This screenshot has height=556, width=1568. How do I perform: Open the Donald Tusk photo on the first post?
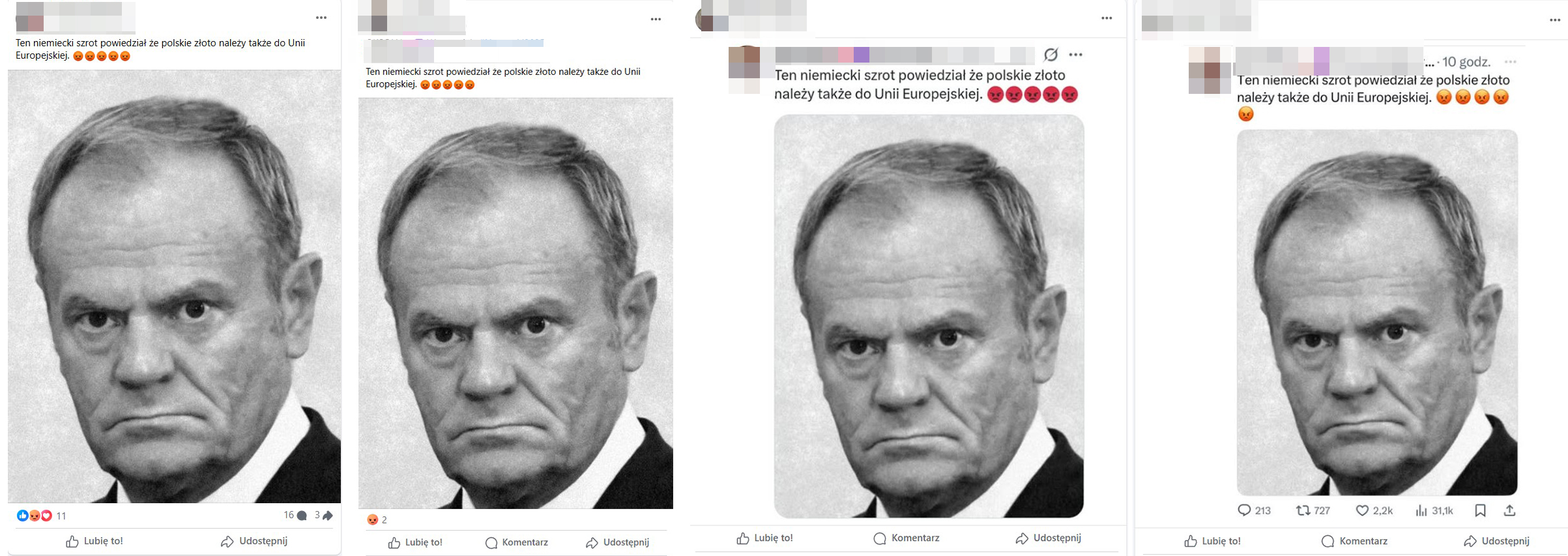172,287
